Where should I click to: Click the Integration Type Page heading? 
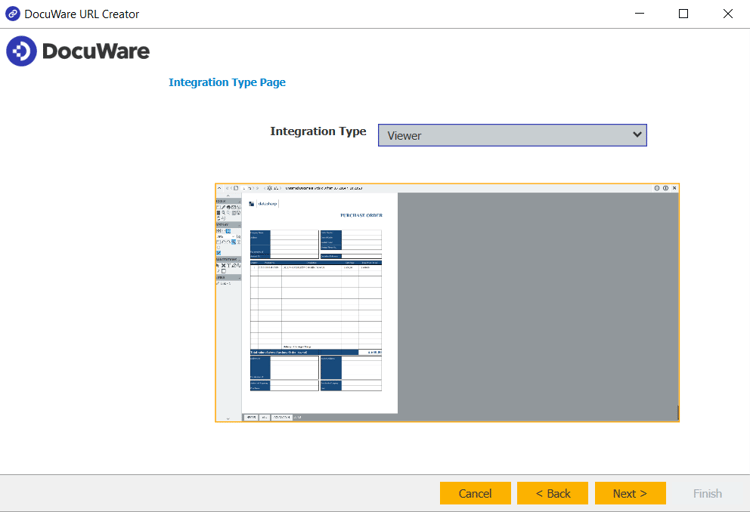click(227, 82)
